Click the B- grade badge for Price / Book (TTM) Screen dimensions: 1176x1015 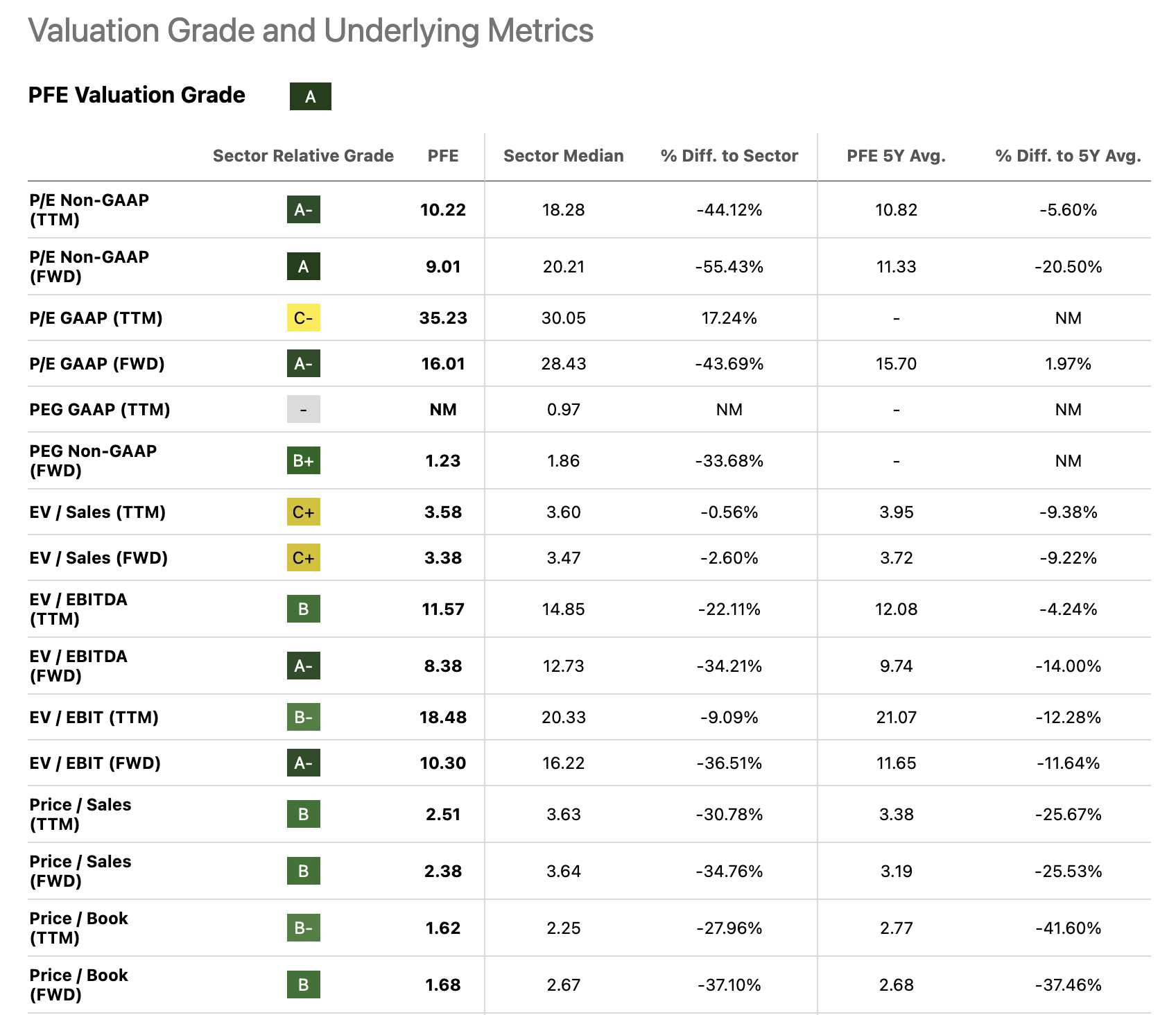(x=303, y=928)
